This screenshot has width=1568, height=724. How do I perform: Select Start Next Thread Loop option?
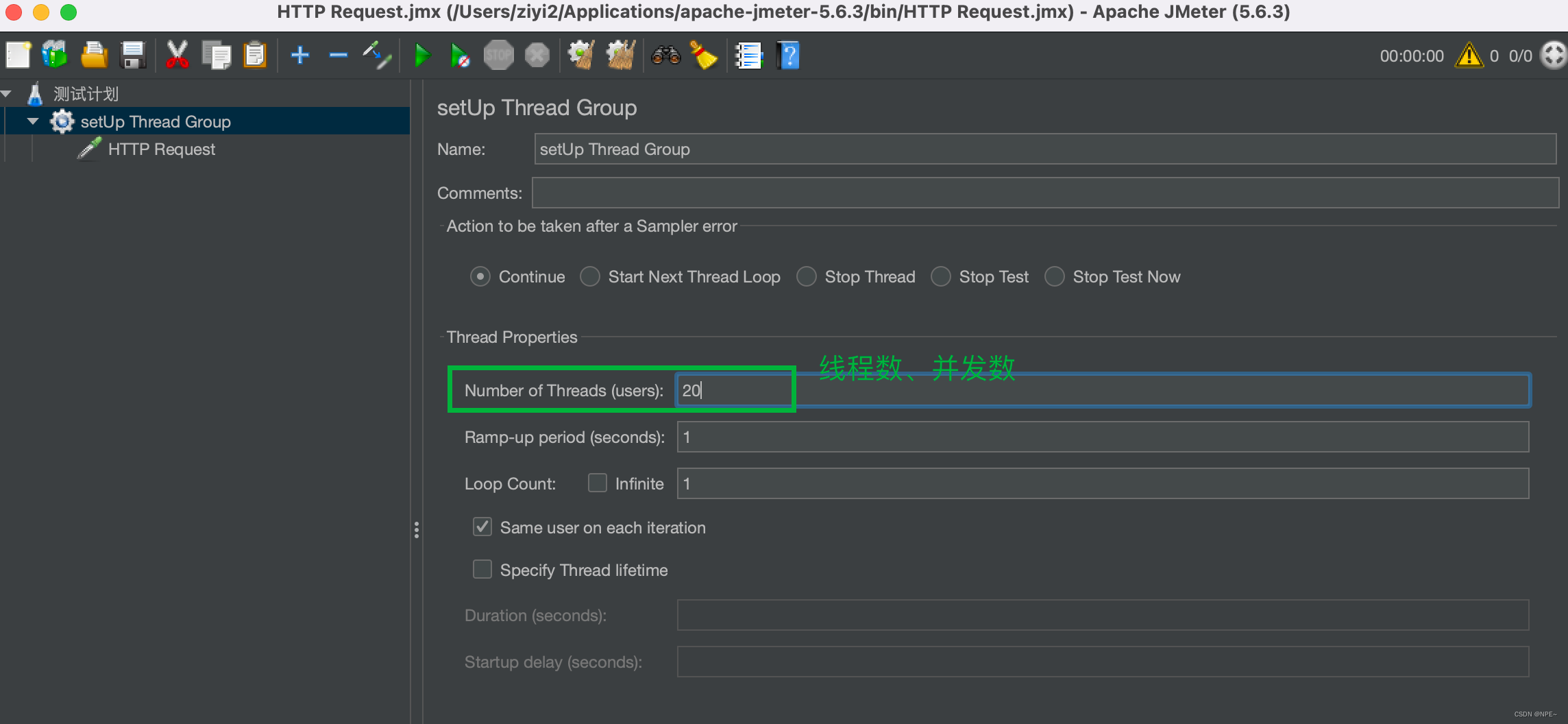tap(590, 277)
